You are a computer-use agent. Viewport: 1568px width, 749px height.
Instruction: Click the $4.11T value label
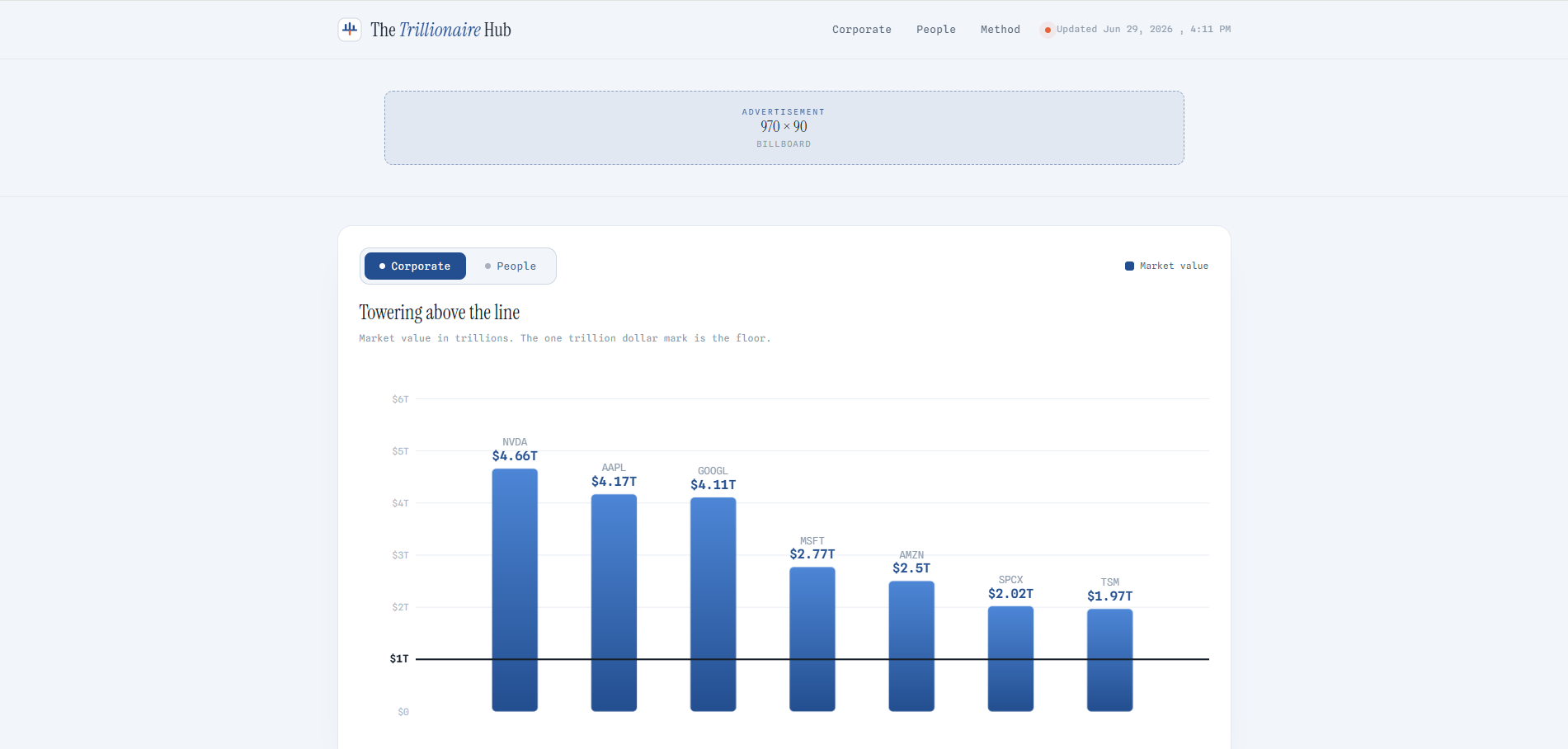point(713,485)
